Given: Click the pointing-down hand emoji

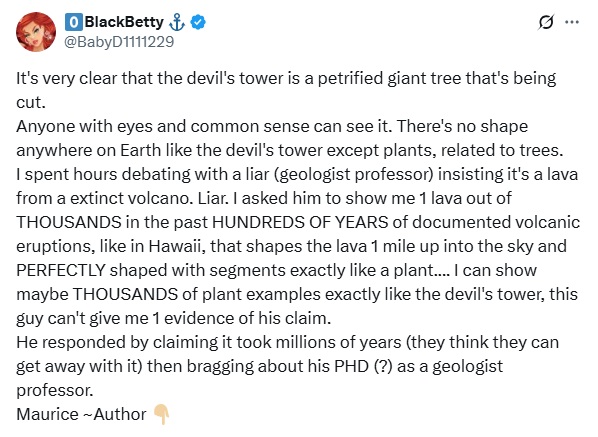Looking at the screenshot, I should coord(161,415).
